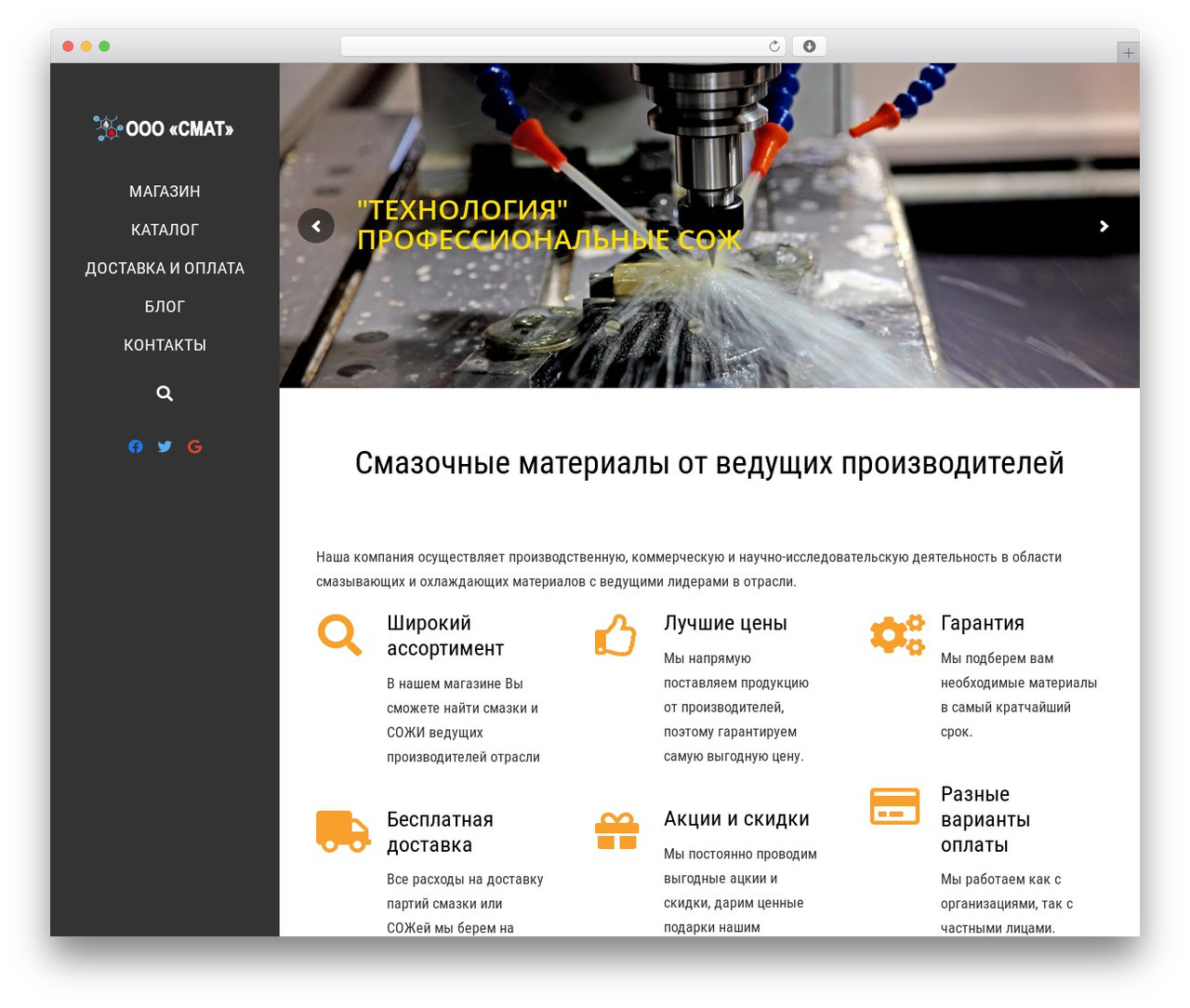Click the paragraph starting Наша компания осуществляет
Viewport: 1190px width, 1008px height.
pos(689,569)
